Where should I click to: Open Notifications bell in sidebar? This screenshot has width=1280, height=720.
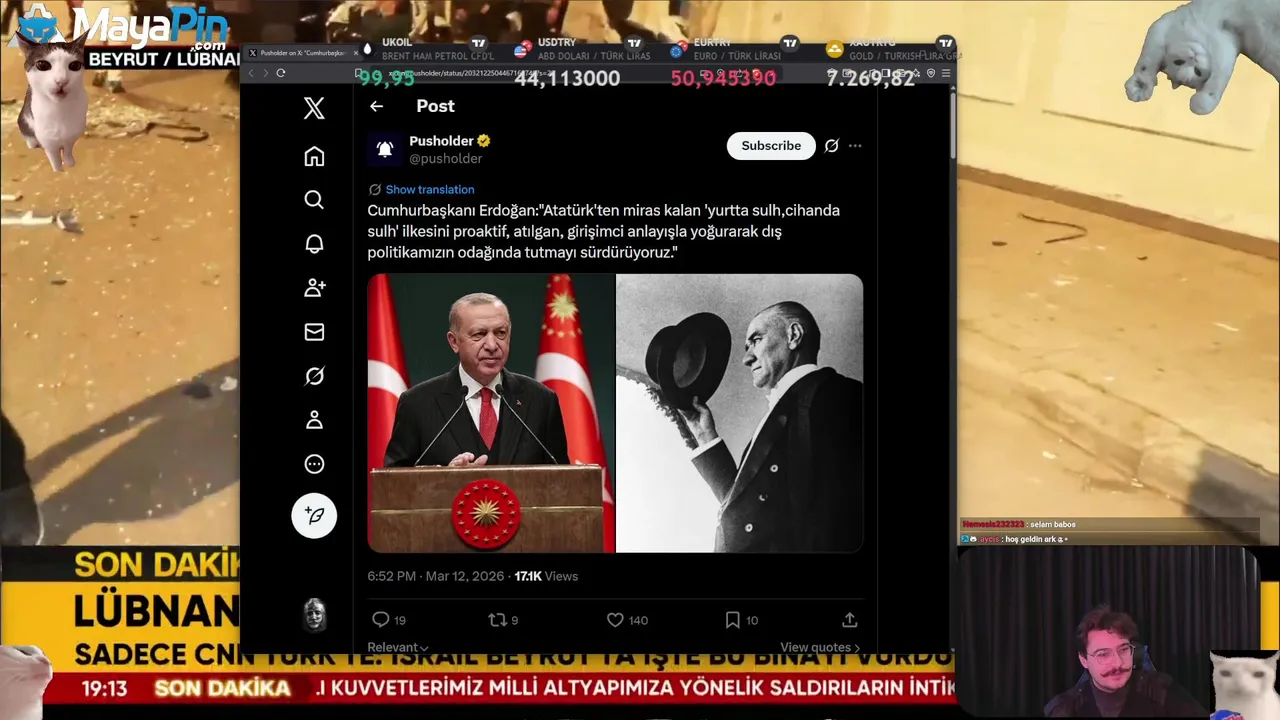(x=314, y=244)
